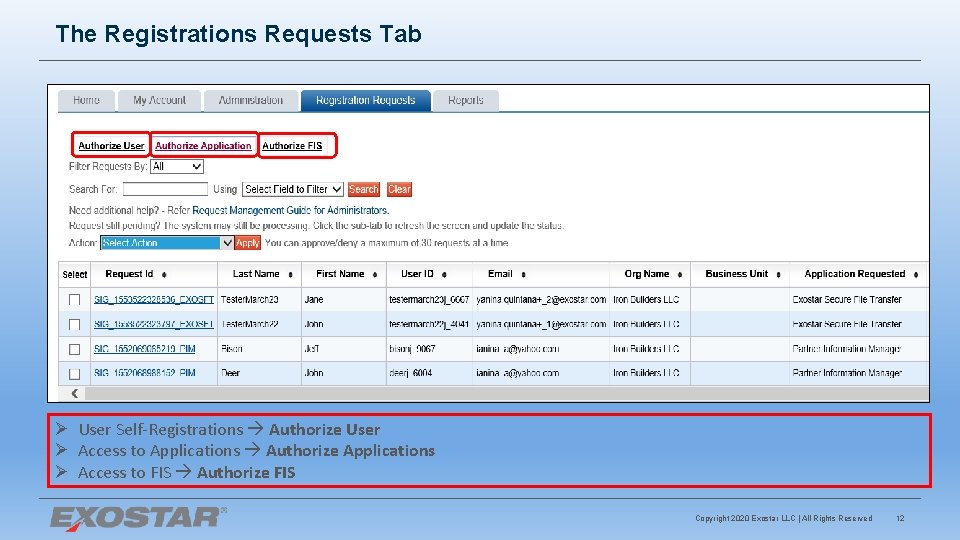
Task: Go to the Reports tab
Action: pyautogui.click(x=465, y=100)
